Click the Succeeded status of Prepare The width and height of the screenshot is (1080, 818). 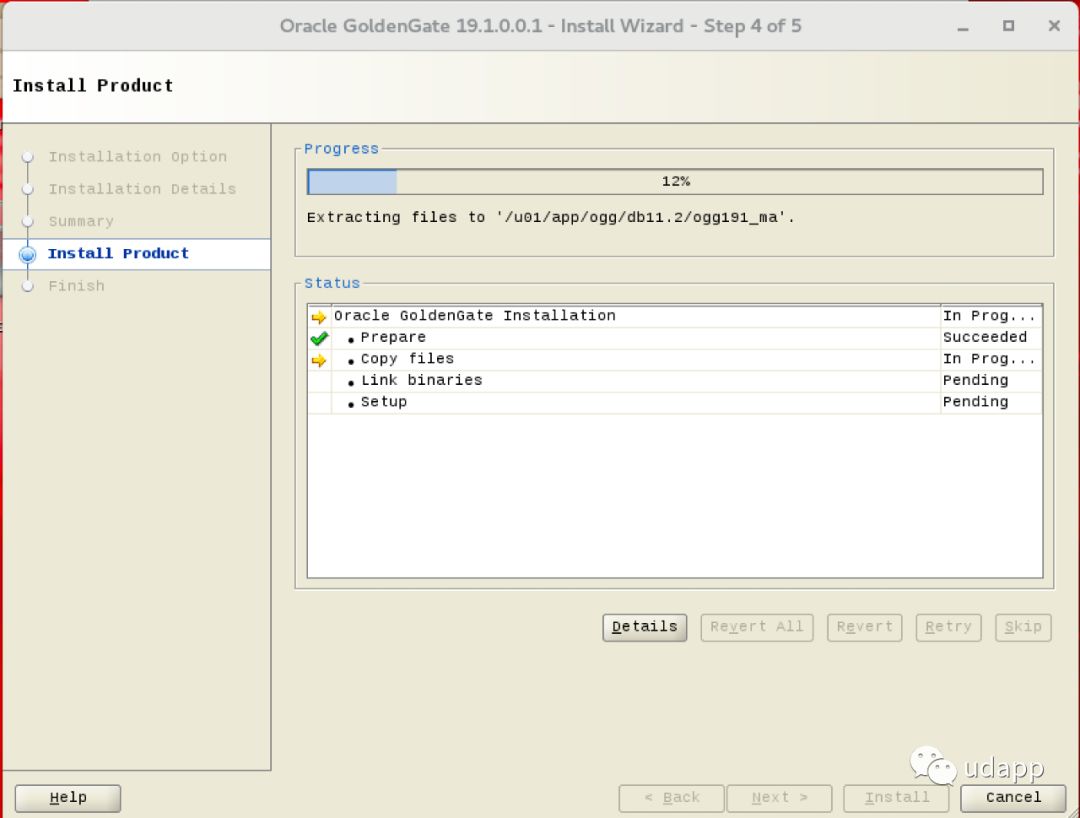tap(984, 338)
